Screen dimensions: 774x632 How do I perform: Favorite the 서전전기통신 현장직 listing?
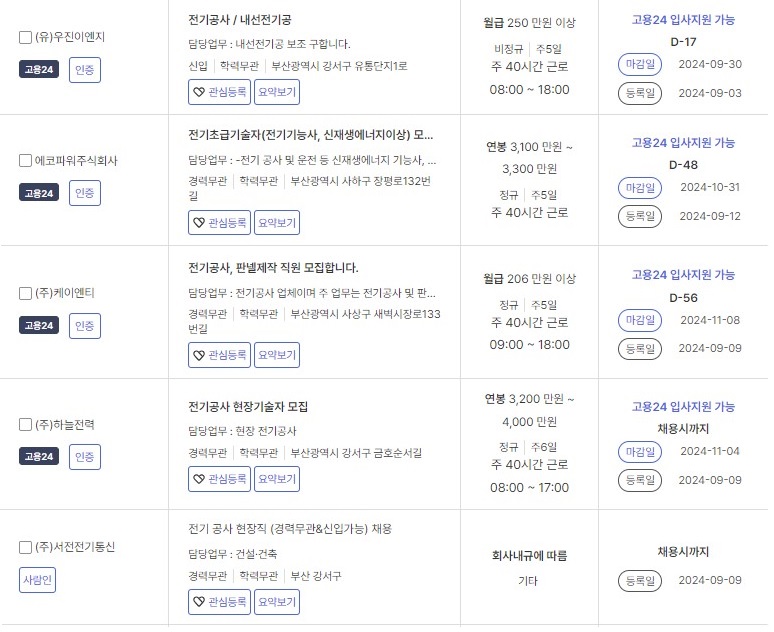[219, 602]
